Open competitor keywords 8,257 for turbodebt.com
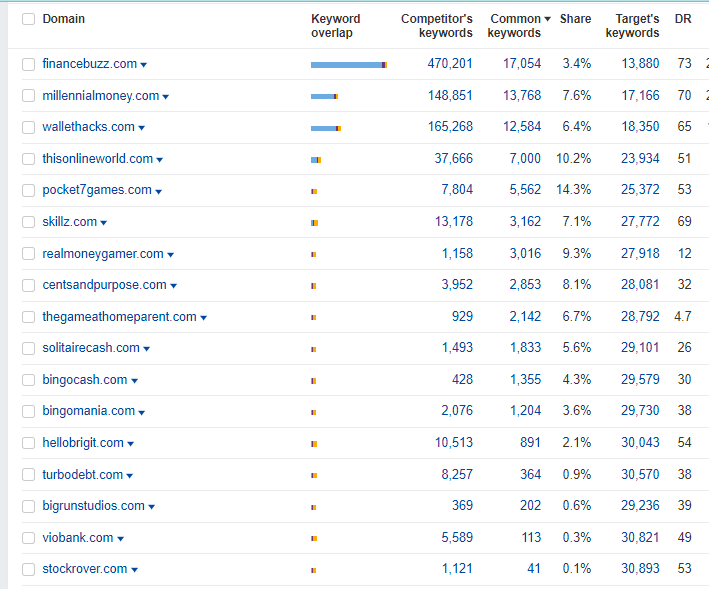 coord(457,475)
